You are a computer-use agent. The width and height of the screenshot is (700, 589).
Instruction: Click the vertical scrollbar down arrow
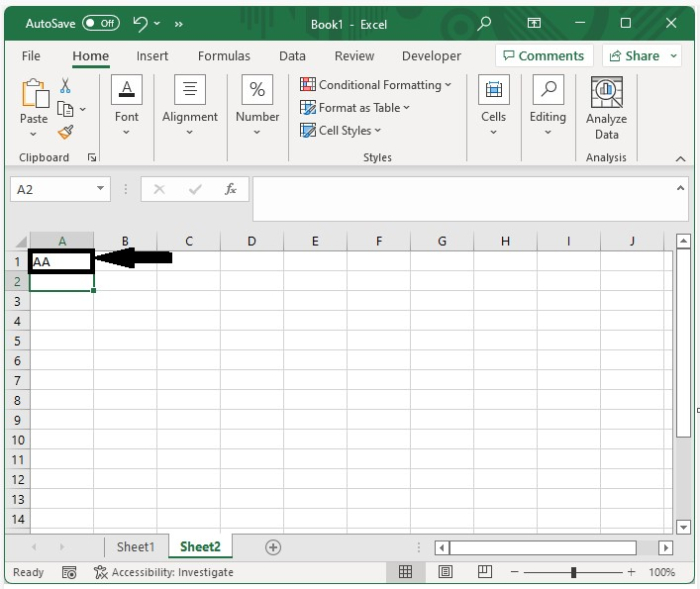683,527
